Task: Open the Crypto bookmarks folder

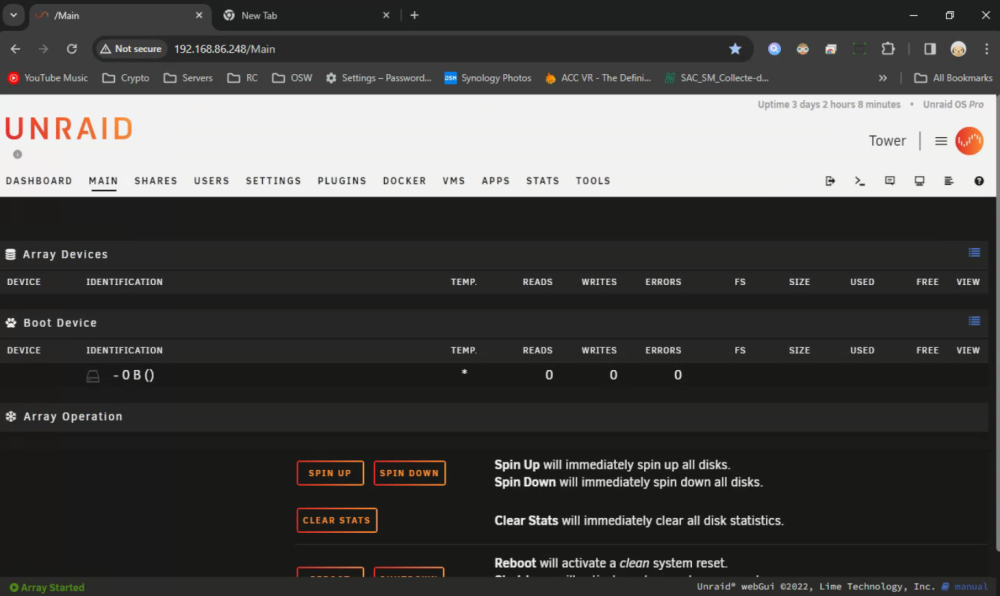Action: coord(126,78)
